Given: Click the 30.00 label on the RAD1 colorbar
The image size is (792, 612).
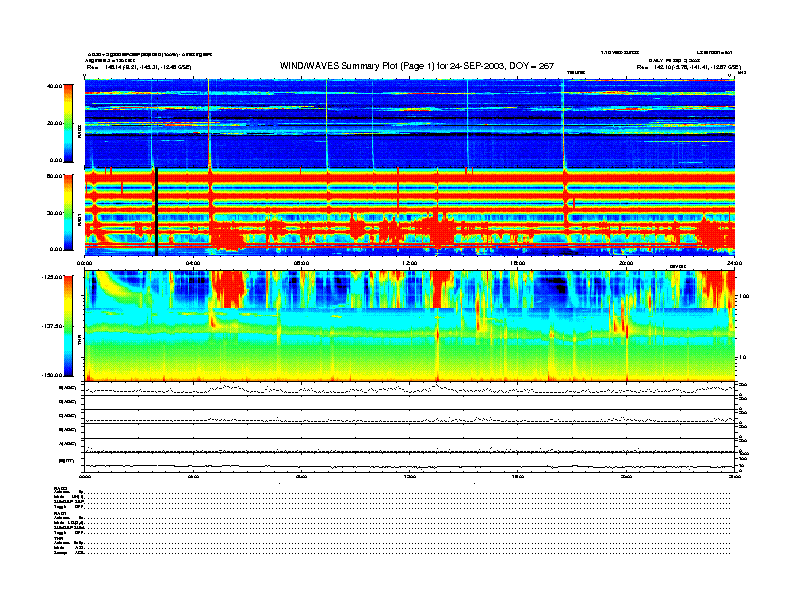Looking at the screenshot, I should [x=54, y=213].
